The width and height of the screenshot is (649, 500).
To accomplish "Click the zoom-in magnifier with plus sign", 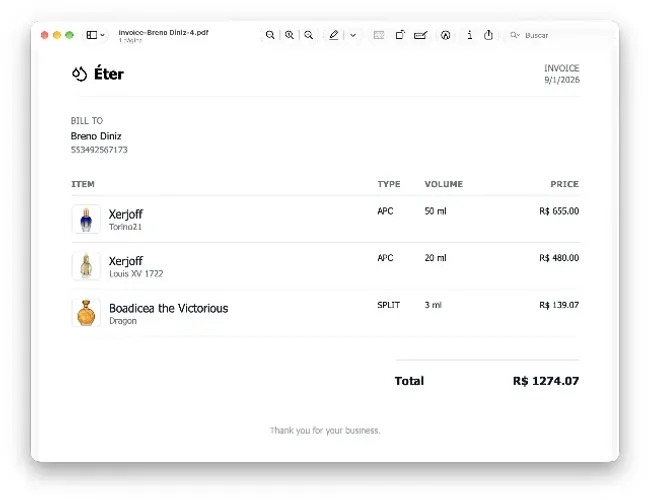I will pos(289,35).
